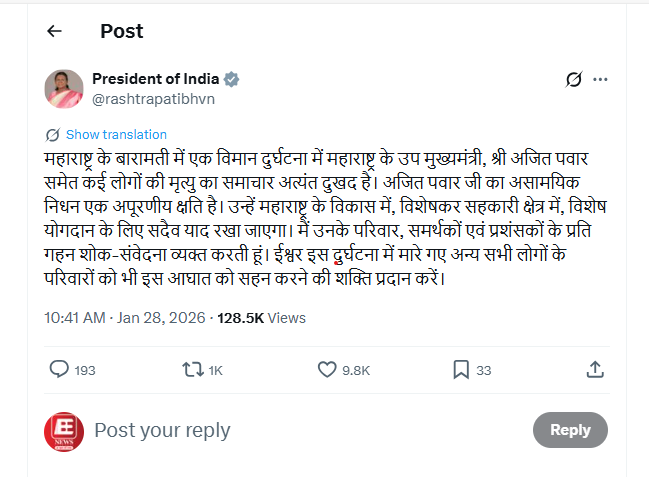The width and height of the screenshot is (649, 477).
Task: Click the Show translation link
Action: pyautogui.click(x=116, y=134)
